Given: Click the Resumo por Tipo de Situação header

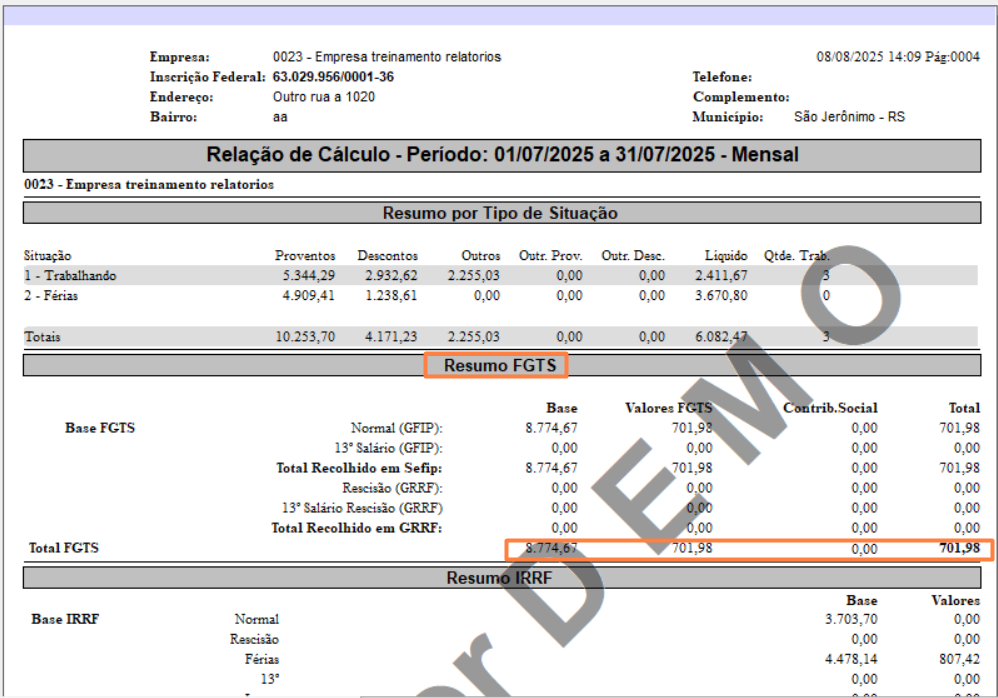Looking at the screenshot, I should [500, 213].
